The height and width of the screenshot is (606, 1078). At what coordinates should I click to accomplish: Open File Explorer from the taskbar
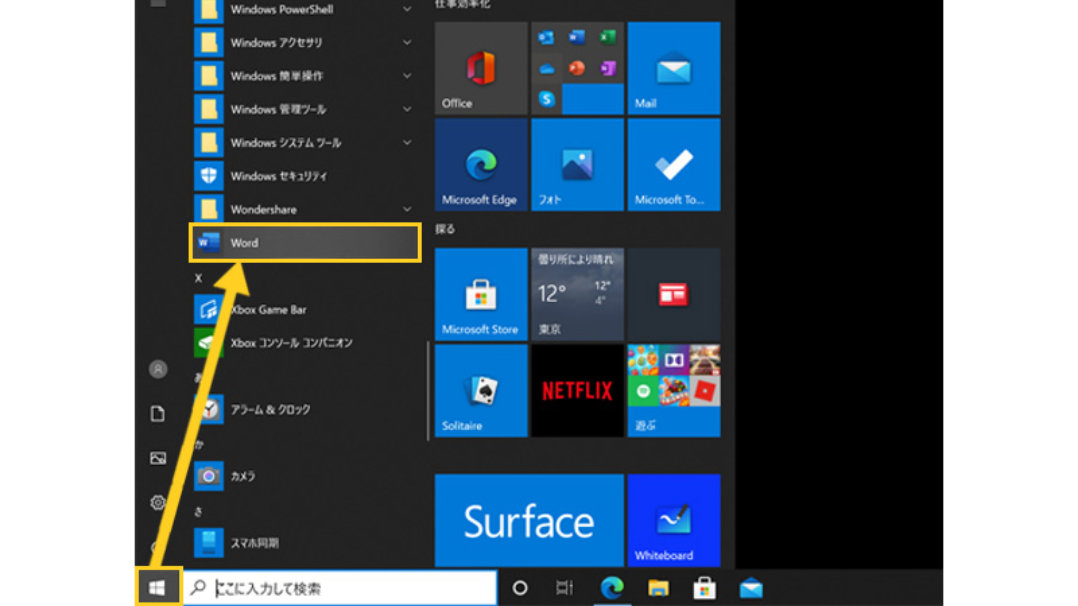[x=658, y=587]
